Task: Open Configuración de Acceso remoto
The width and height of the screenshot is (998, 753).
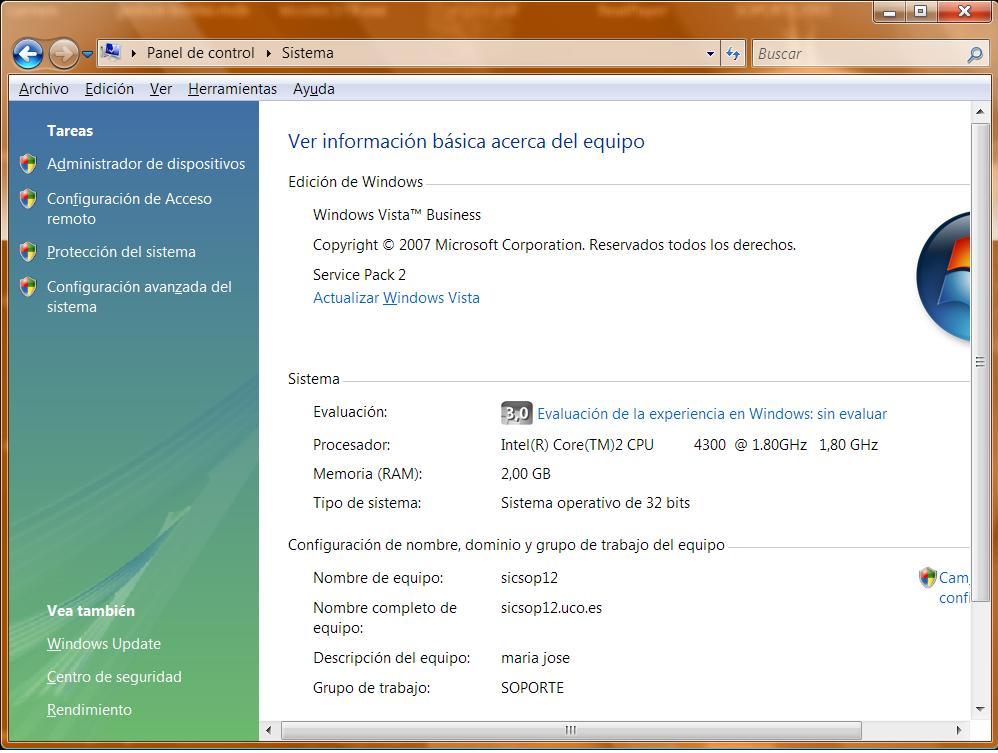Action: tap(129, 208)
